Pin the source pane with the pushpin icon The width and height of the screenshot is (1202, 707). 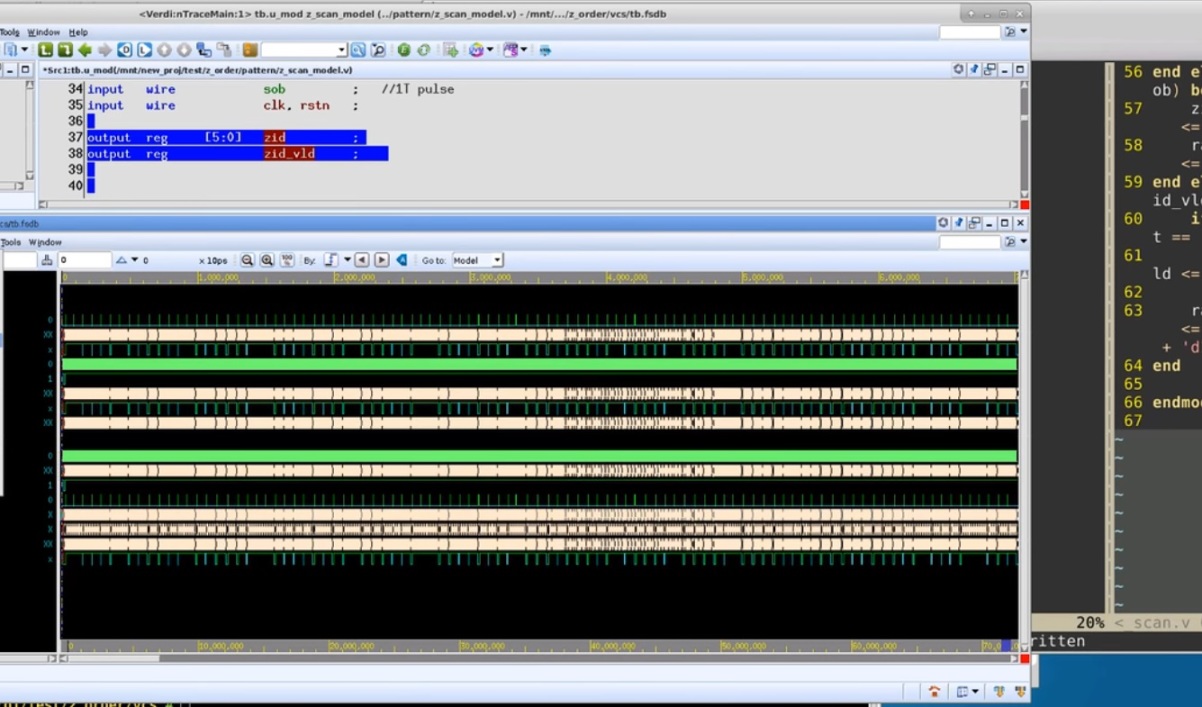pyautogui.click(x=974, y=70)
